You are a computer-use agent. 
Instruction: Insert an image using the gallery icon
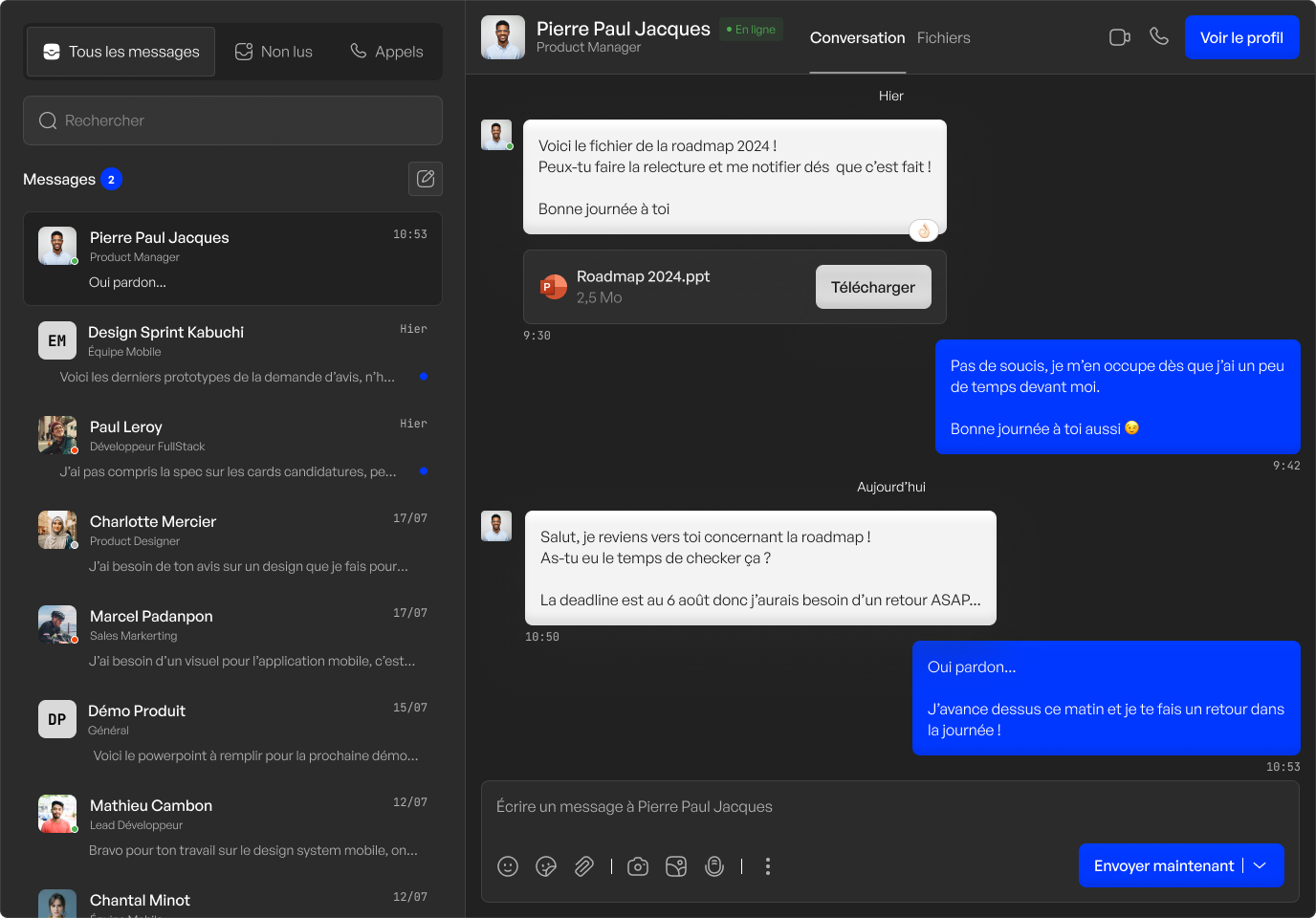[x=676, y=866]
